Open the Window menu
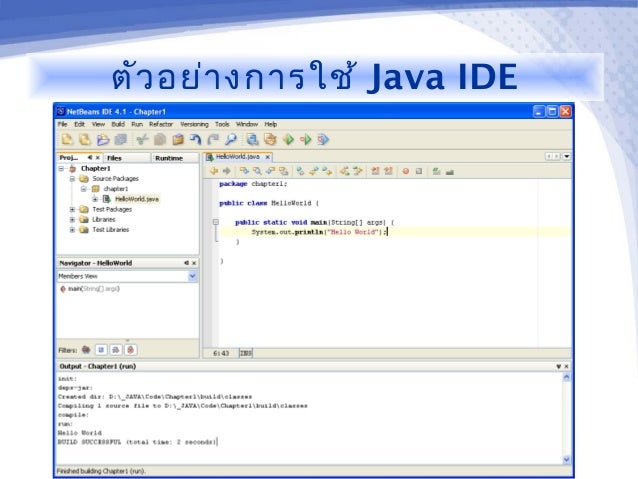Viewport: 638px width, 479px height. point(247,124)
